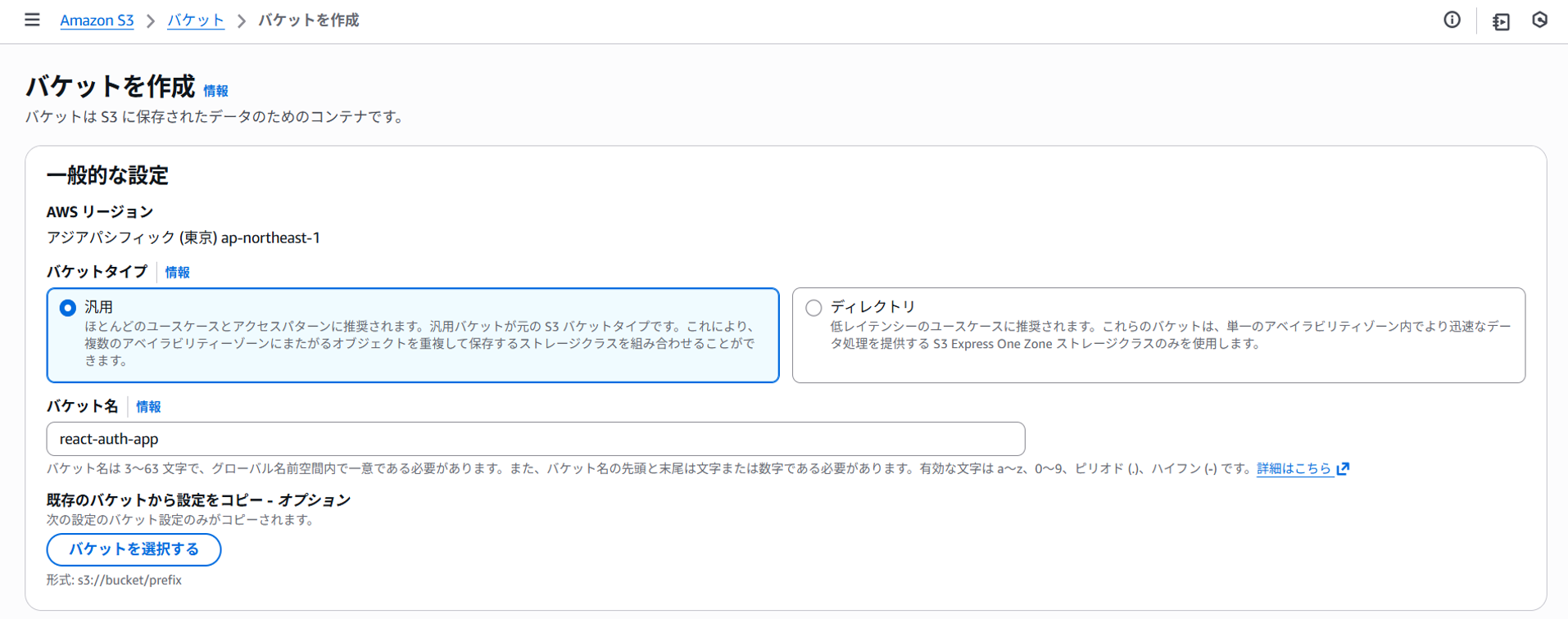The height and width of the screenshot is (619, 1568).
Task: Open the hamburger navigation menu
Action: click(x=32, y=20)
